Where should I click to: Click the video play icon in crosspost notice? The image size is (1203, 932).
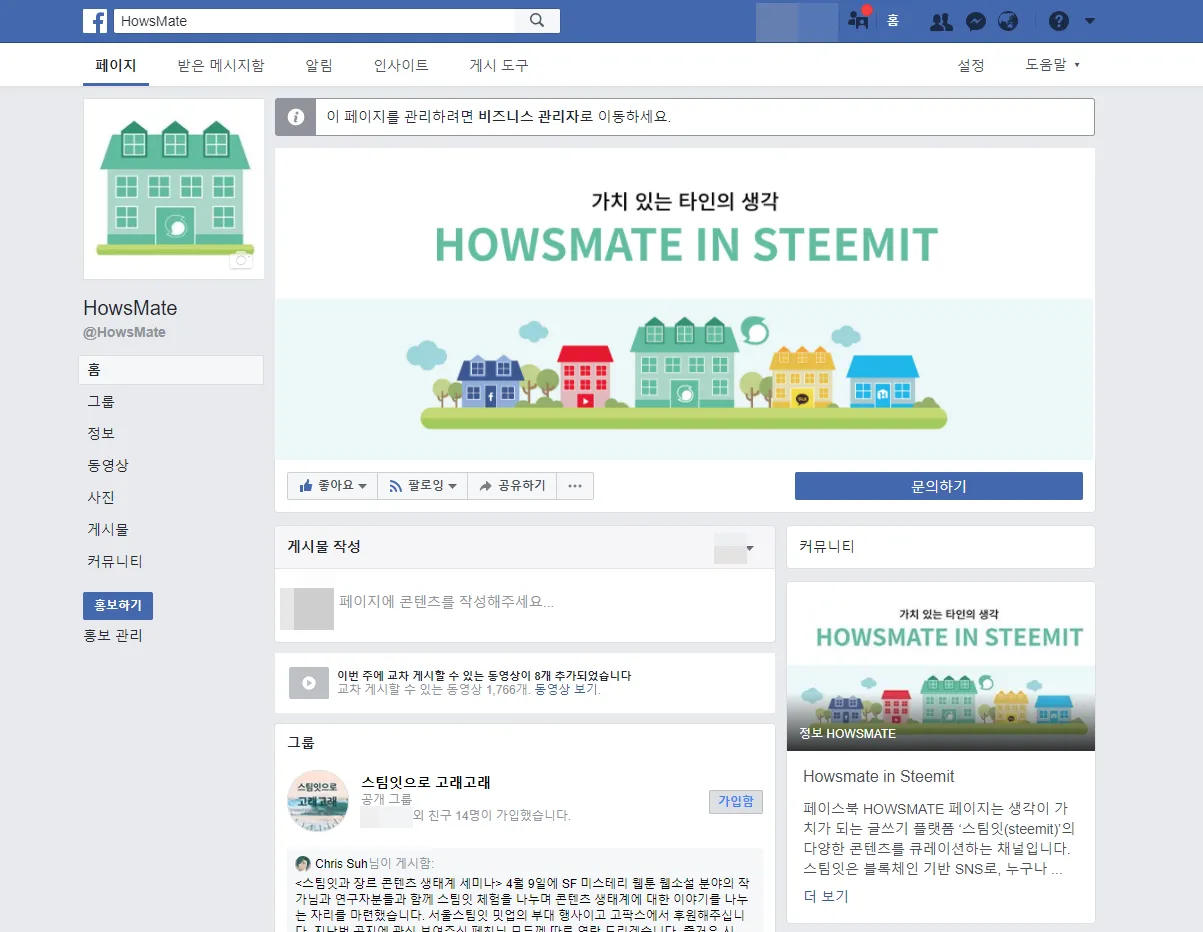tap(309, 683)
